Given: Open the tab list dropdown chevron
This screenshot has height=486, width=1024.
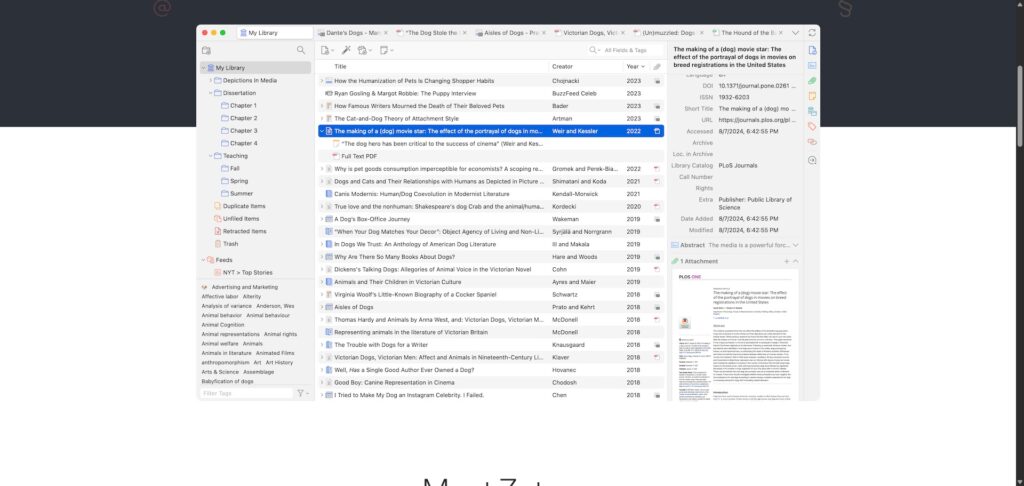Looking at the screenshot, I should point(795,33).
